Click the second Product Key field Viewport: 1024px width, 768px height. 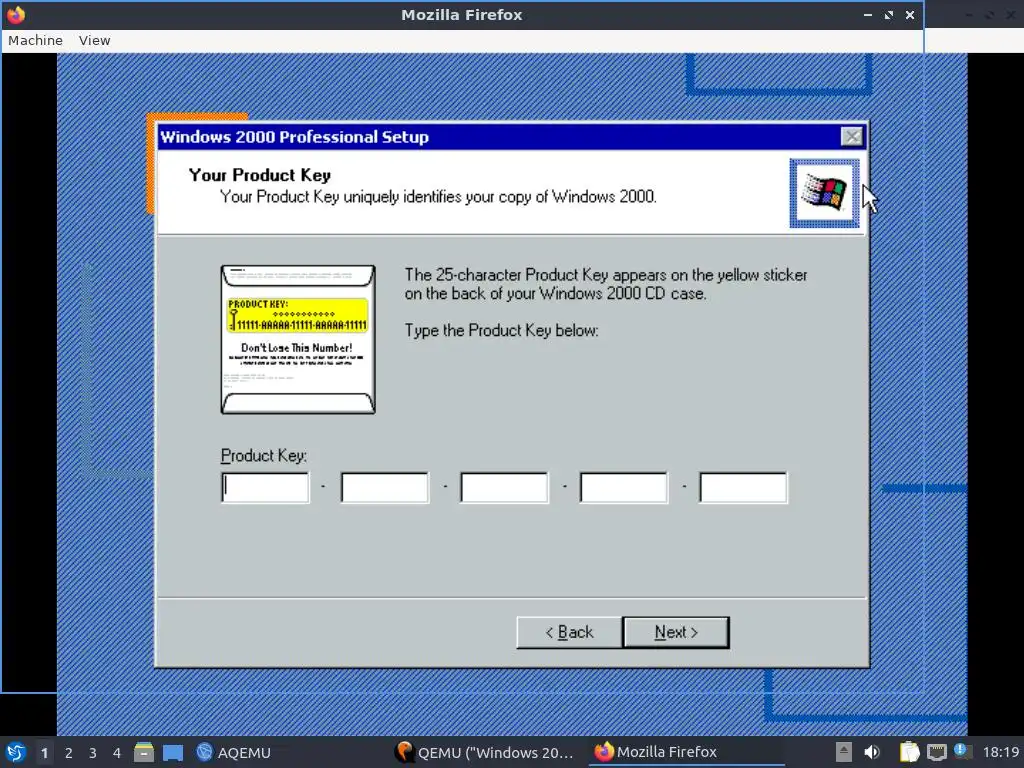click(385, 488)
